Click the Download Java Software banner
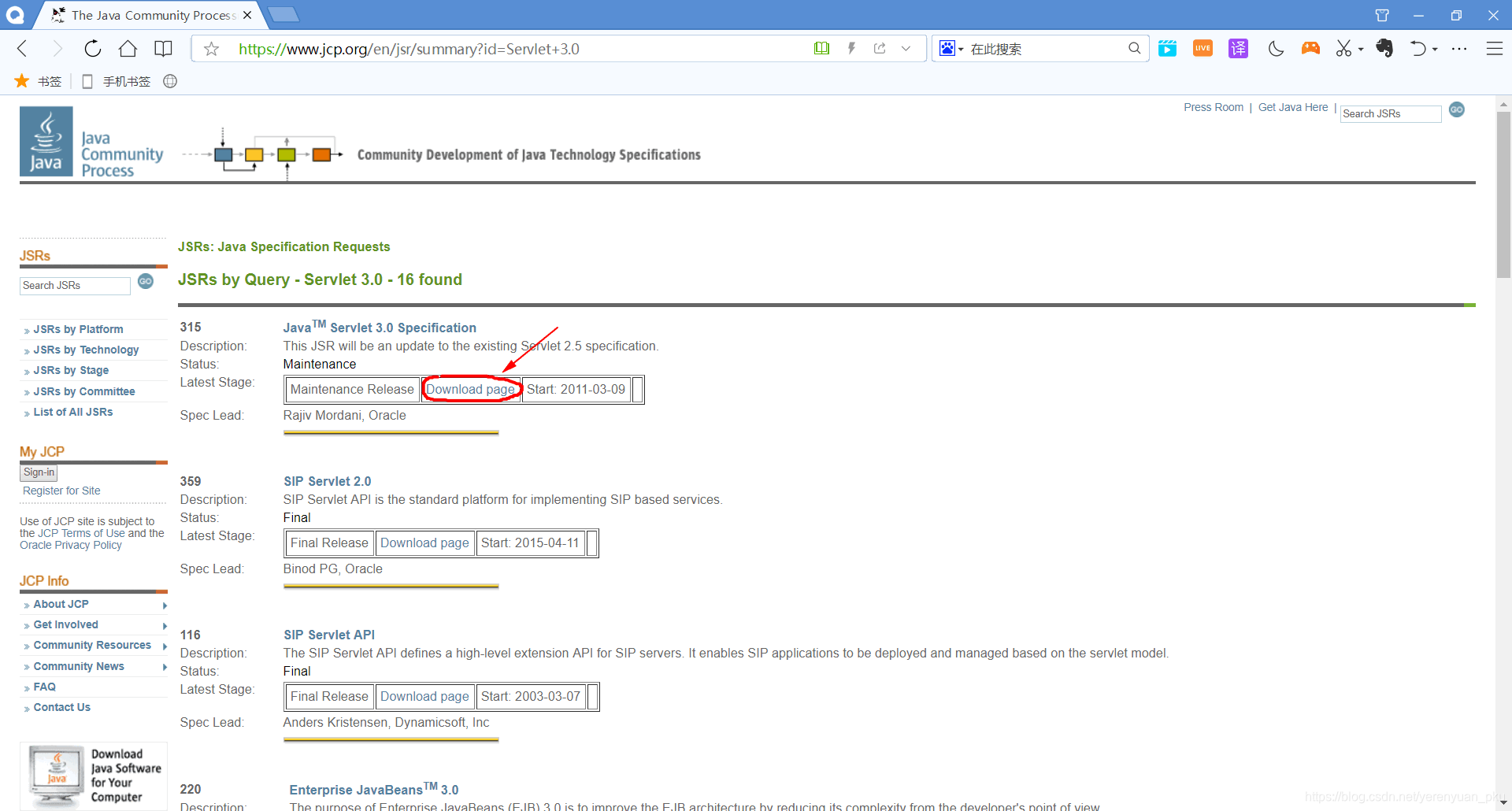The image size is (1512, 811). [94, 776]
